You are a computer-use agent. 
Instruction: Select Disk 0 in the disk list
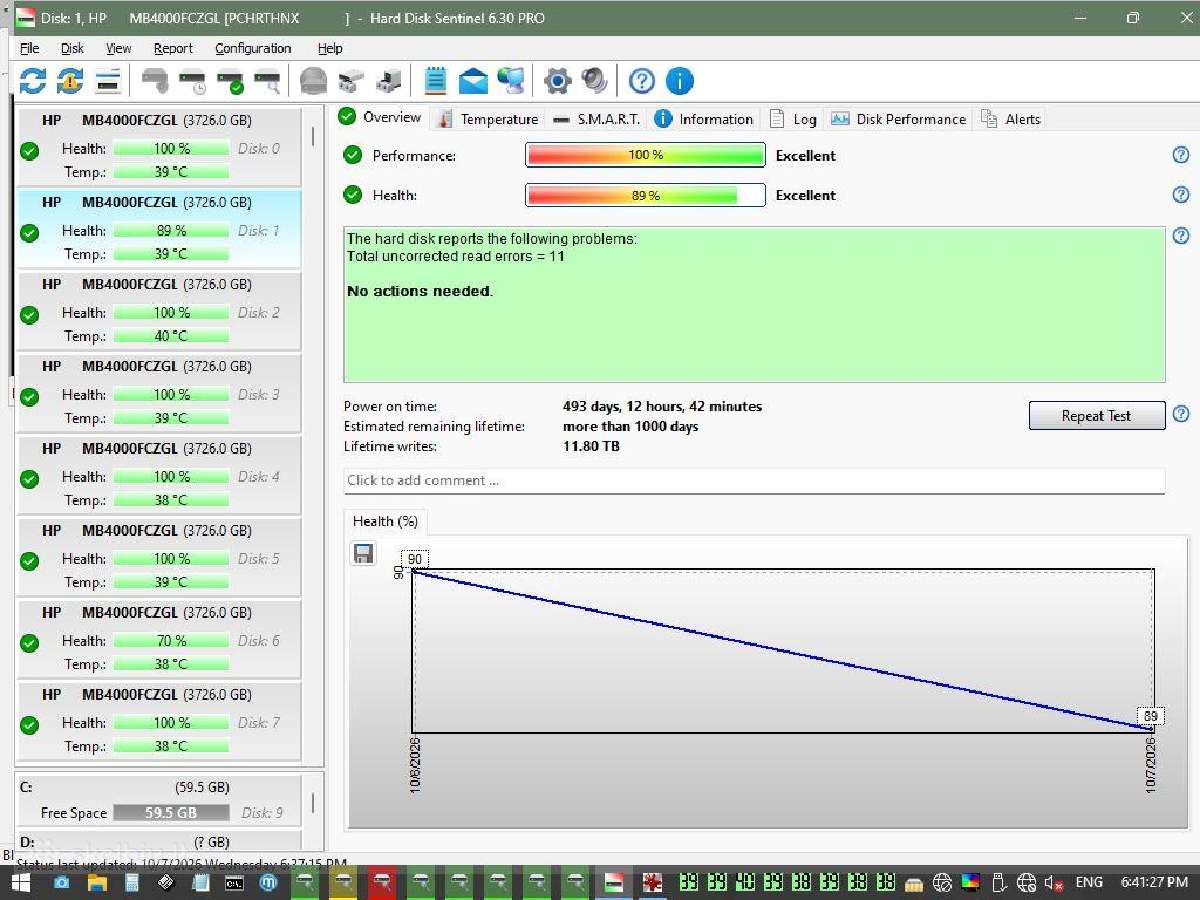(158, 147)
